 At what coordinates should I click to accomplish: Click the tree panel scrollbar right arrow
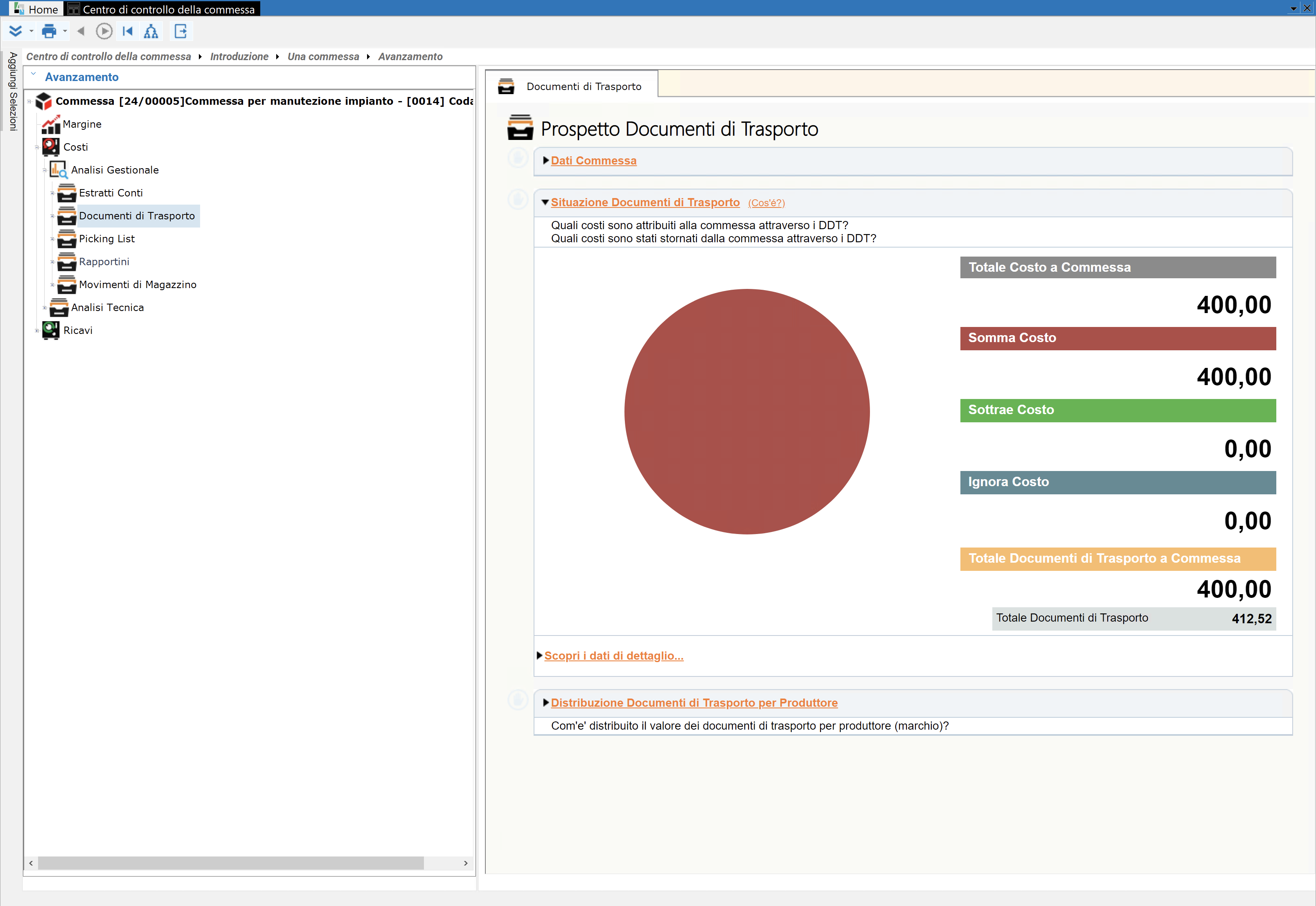(466, 863)
